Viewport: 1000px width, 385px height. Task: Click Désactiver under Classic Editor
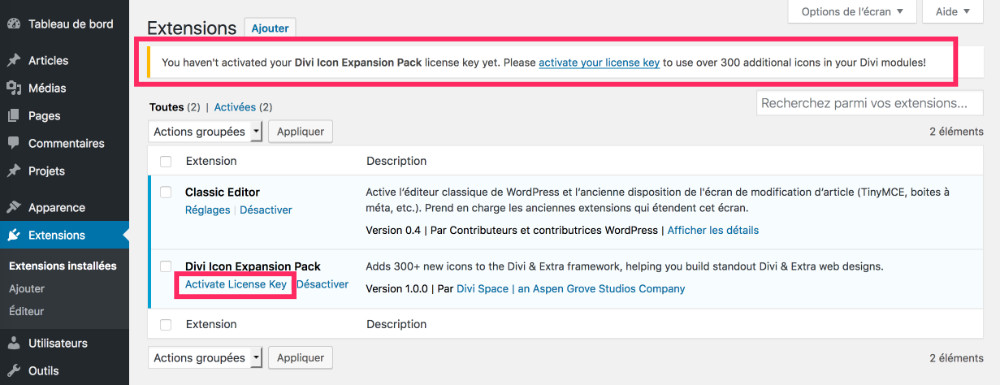coord(266,210)
